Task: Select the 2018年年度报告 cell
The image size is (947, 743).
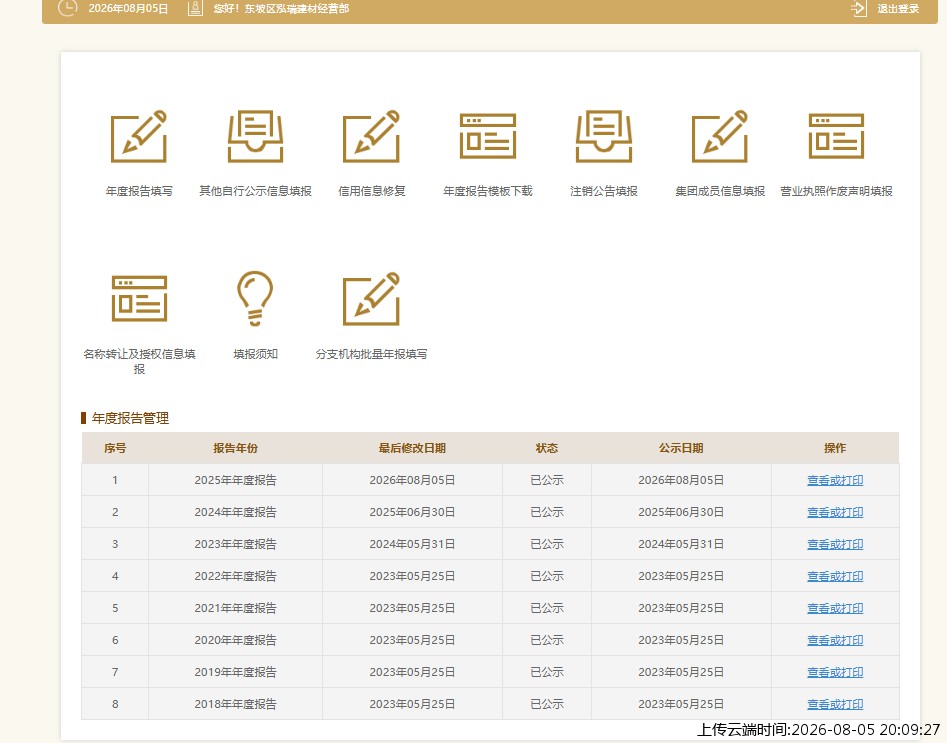Action: coord(235,704)
